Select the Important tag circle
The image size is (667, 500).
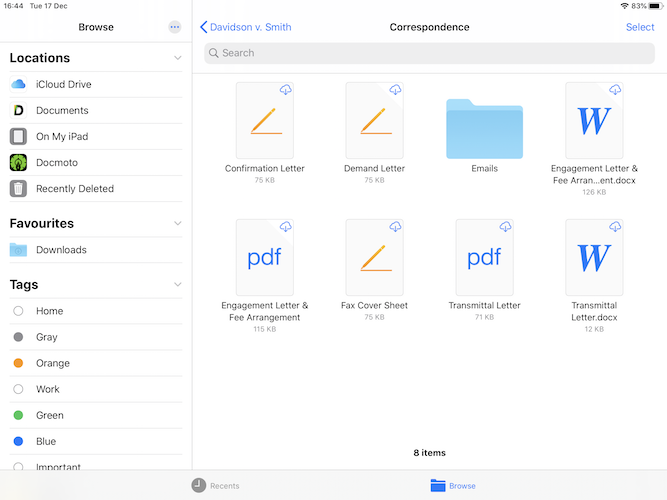[x=18, y=466]
